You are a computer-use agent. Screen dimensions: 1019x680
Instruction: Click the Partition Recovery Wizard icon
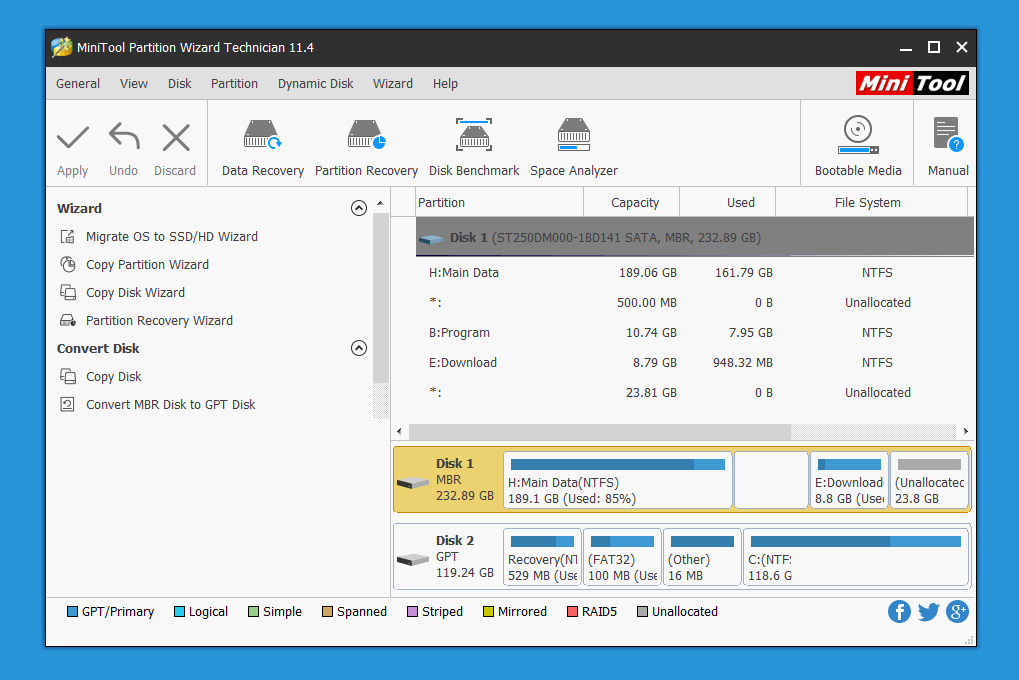[68, 320]
